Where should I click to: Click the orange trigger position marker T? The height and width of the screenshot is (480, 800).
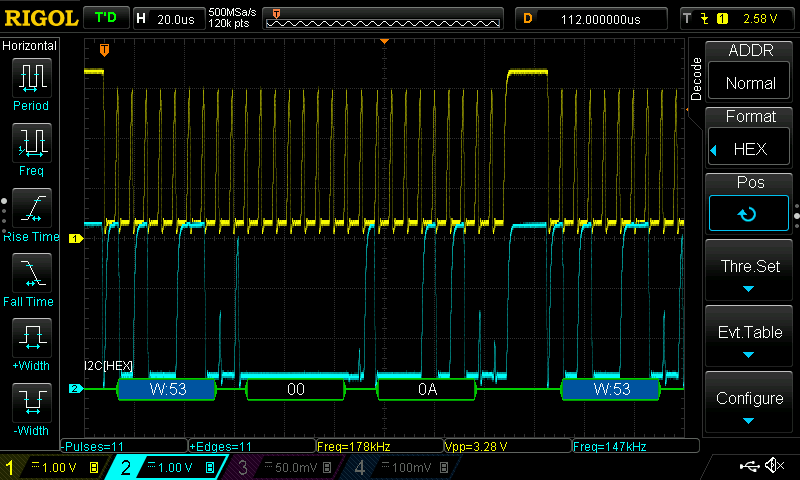point(105,49)
